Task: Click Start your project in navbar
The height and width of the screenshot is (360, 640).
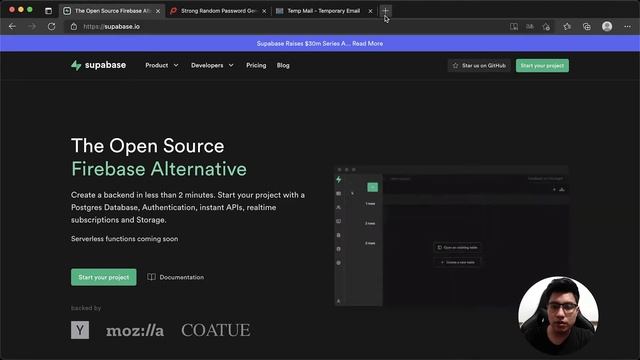Action: point(542,65)
